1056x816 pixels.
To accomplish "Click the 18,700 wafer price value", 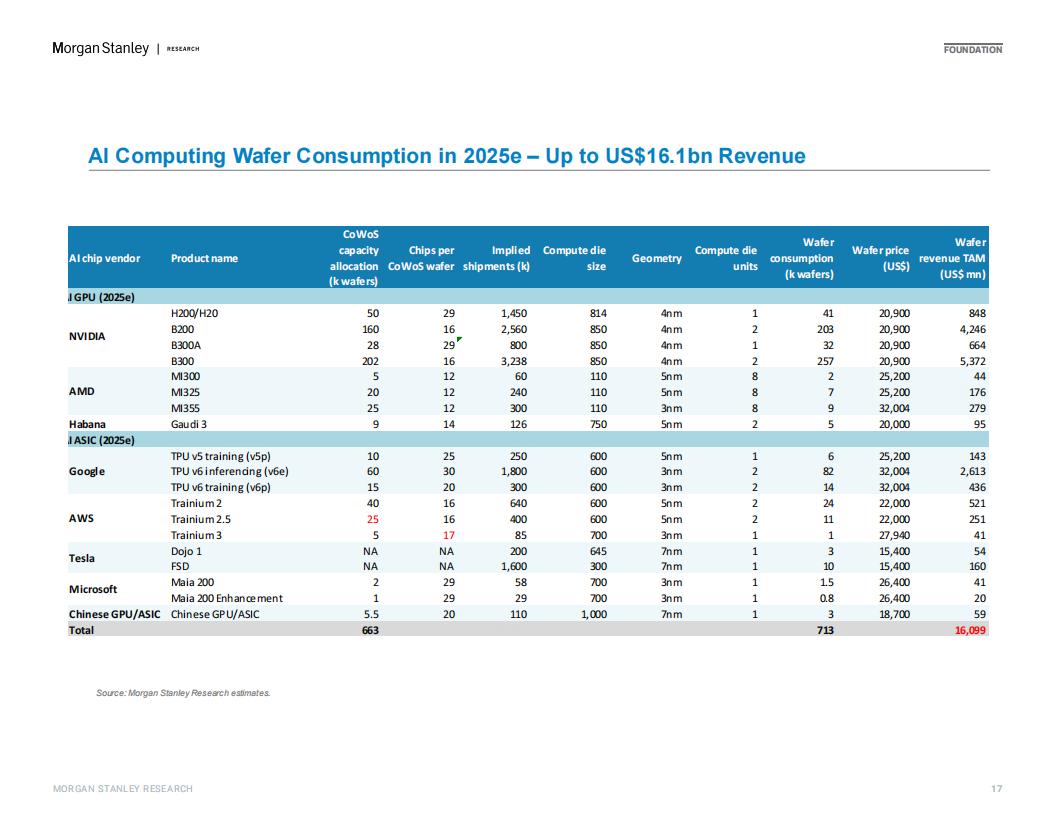I will tap(894, 614).
